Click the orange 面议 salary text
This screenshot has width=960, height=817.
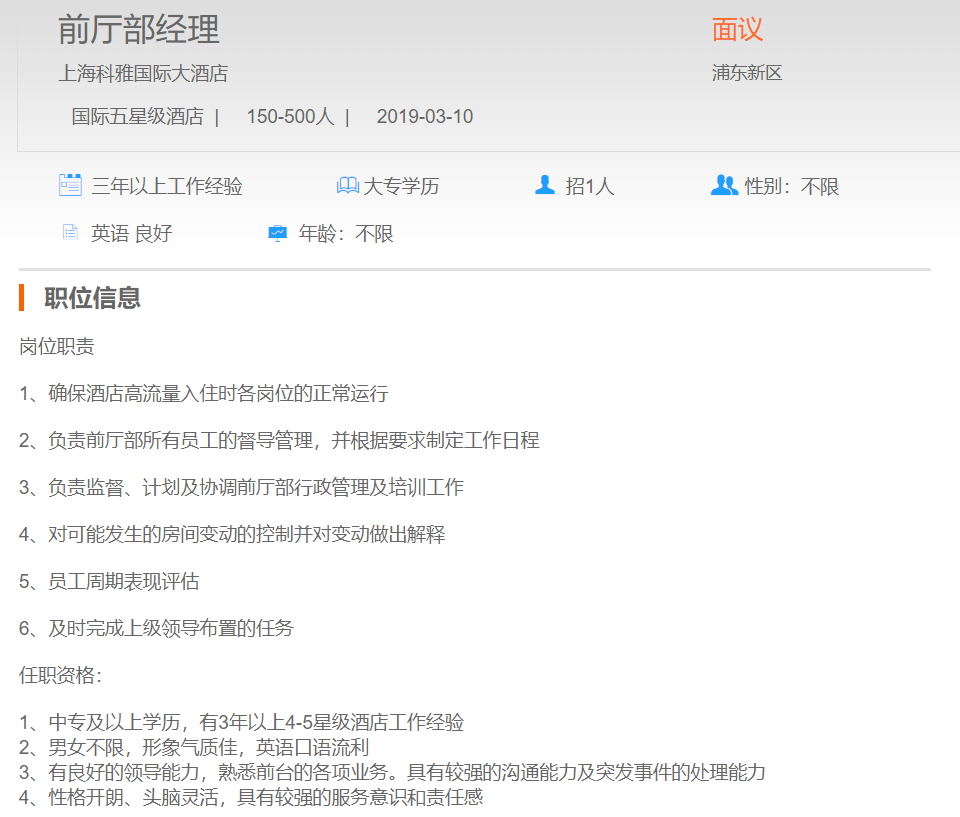click(737, 29)
